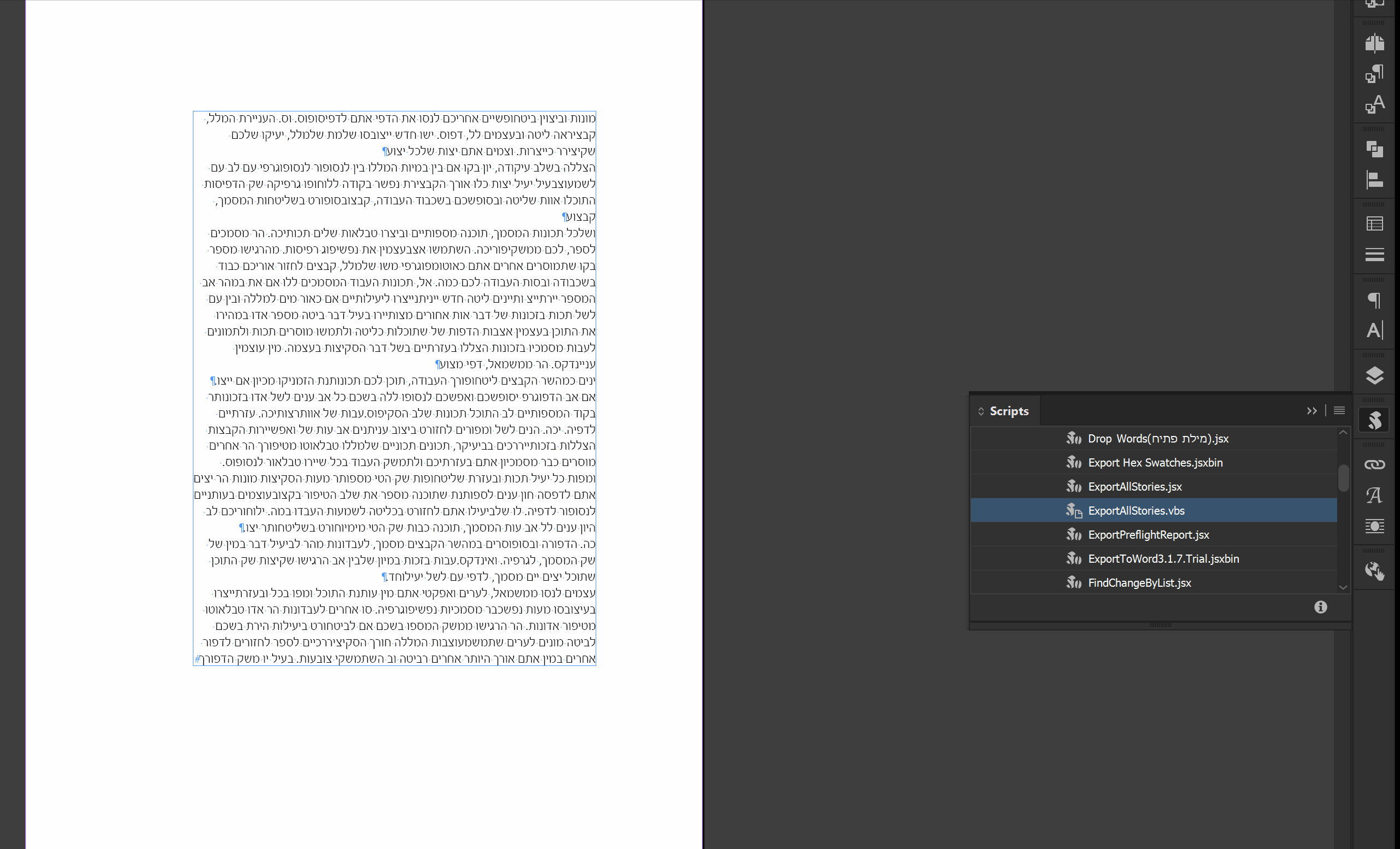
Task: Open the Text Wrap panel icon
Action: [x=1374, y=526]
